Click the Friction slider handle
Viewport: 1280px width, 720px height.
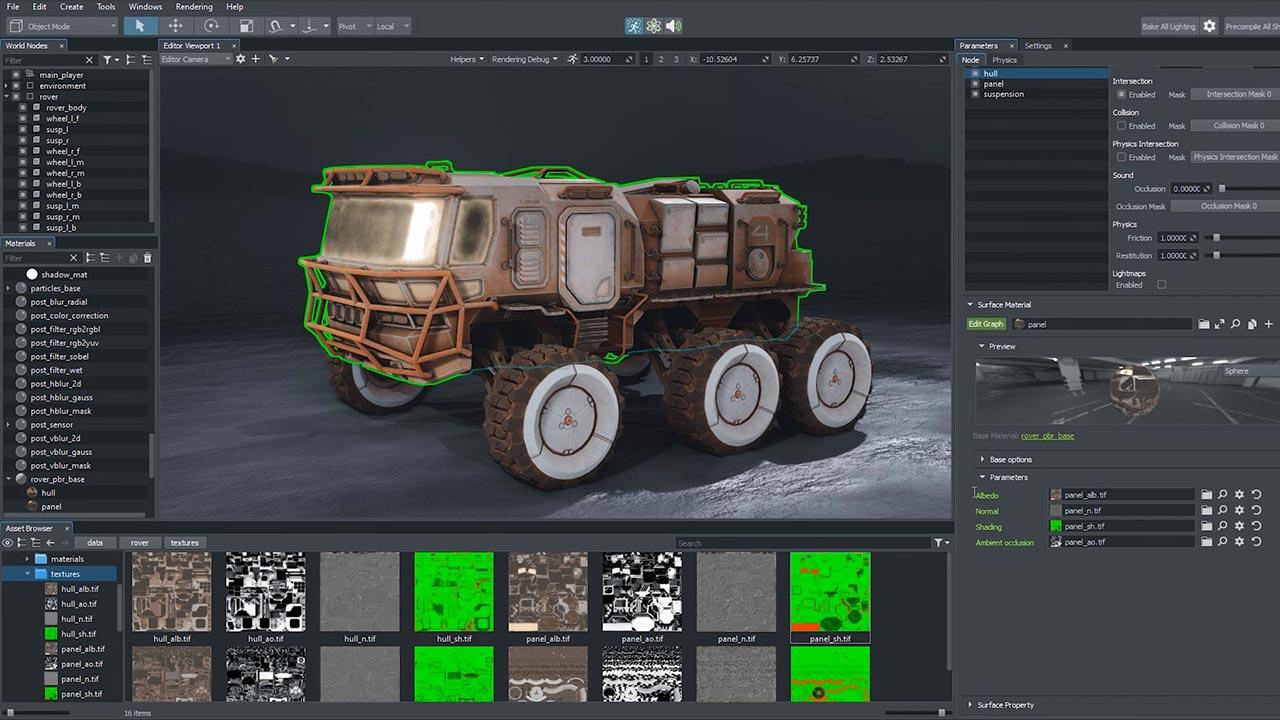1216,238
